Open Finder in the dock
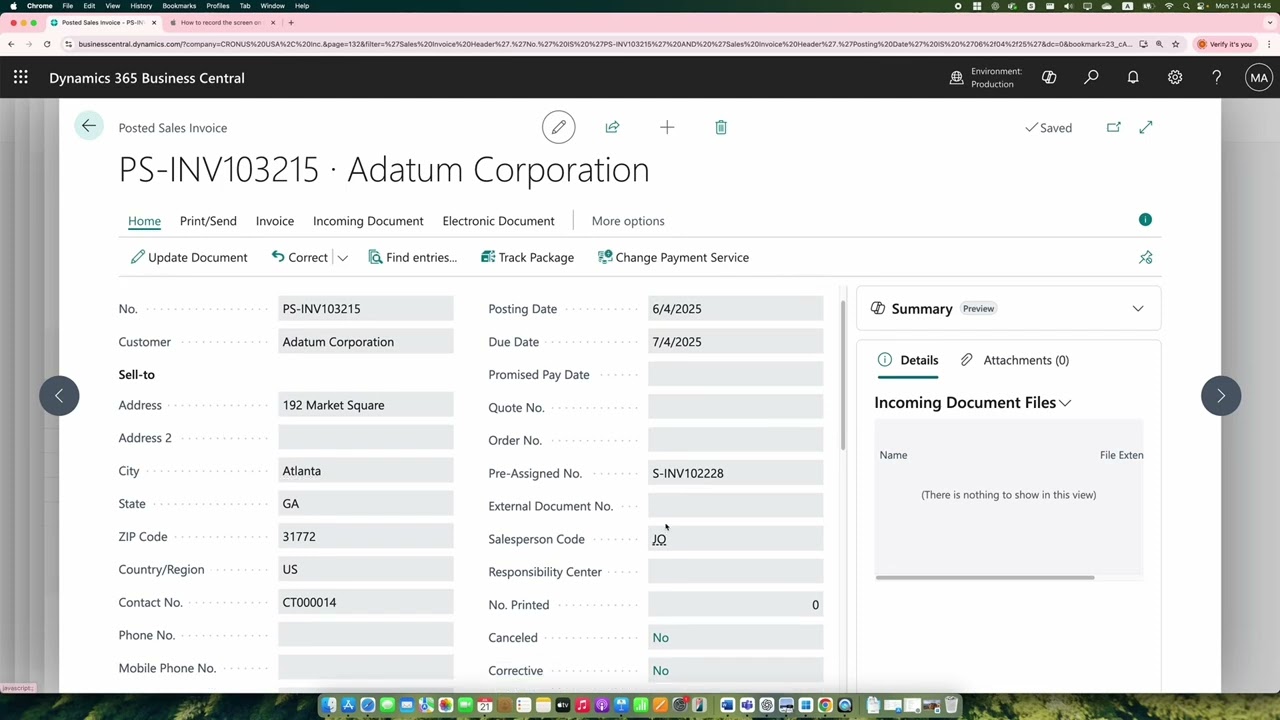The image size is (1280, 720). tap(329, 706)
